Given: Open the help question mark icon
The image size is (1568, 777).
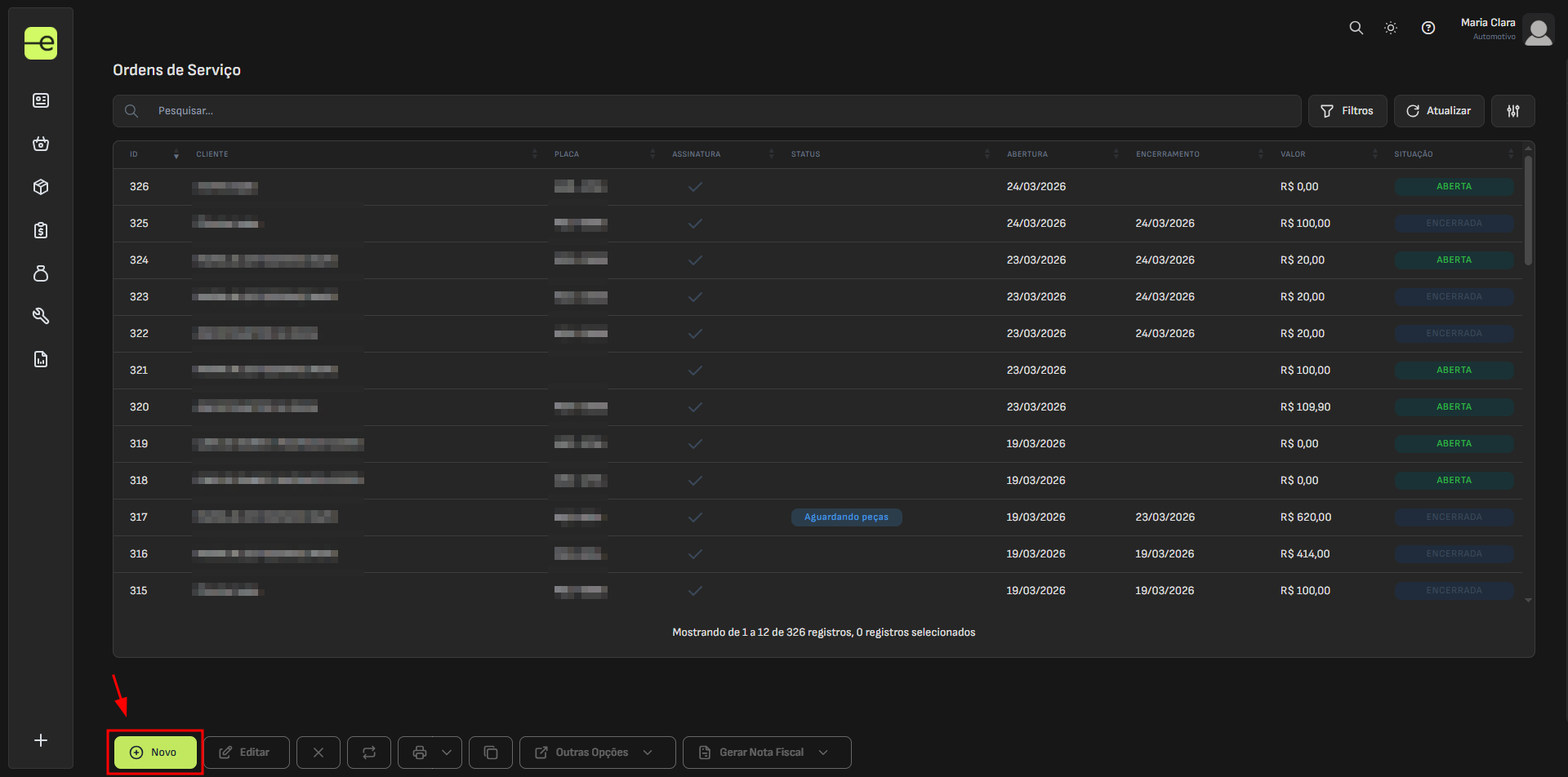Looking at the screenshot, I should 1428,28.
